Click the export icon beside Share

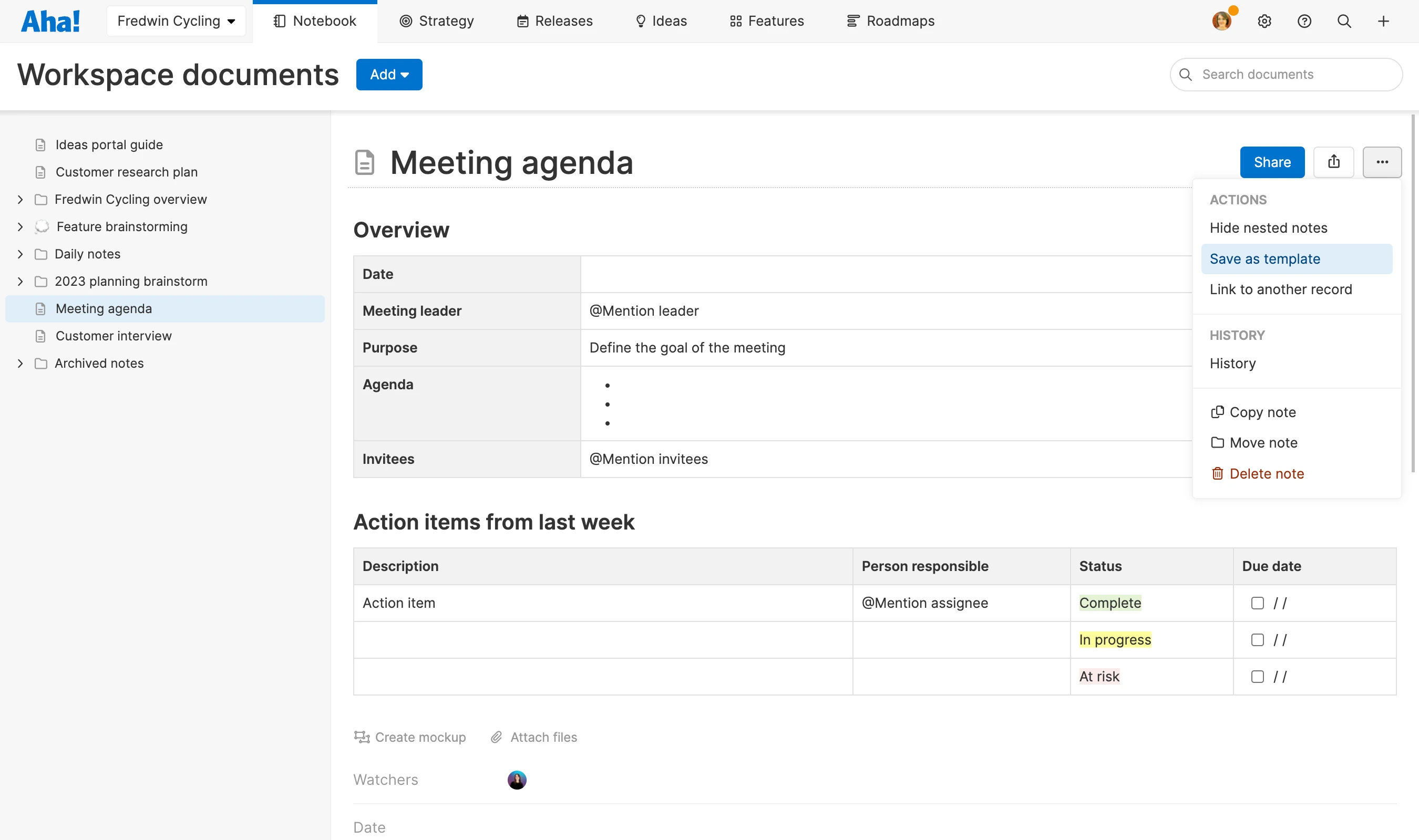click(x=1333, y=162)
